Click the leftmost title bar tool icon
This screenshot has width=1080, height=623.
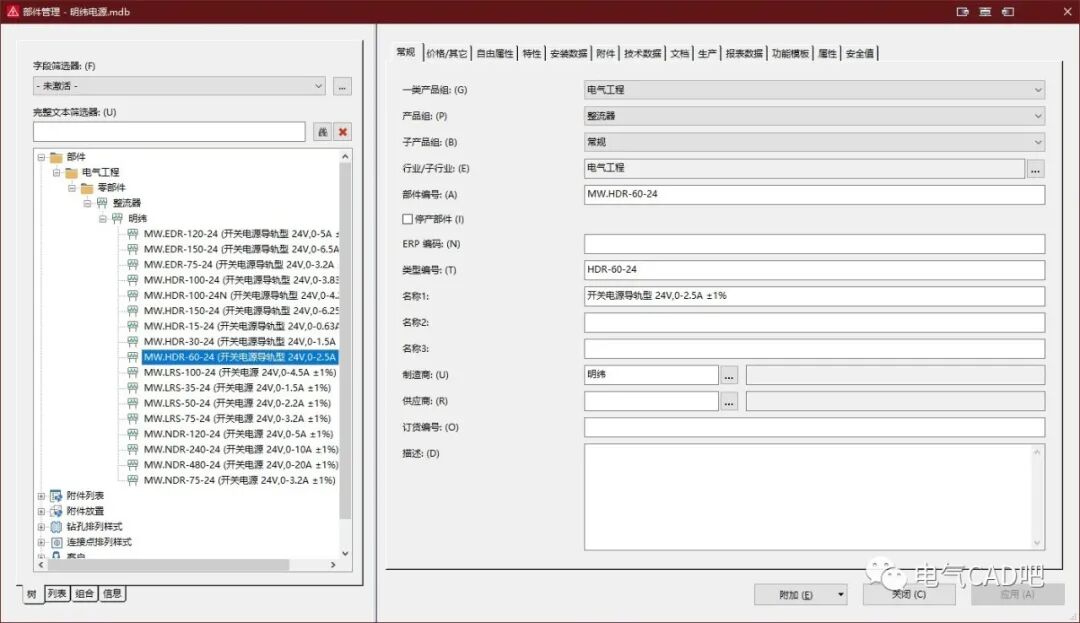961,12
